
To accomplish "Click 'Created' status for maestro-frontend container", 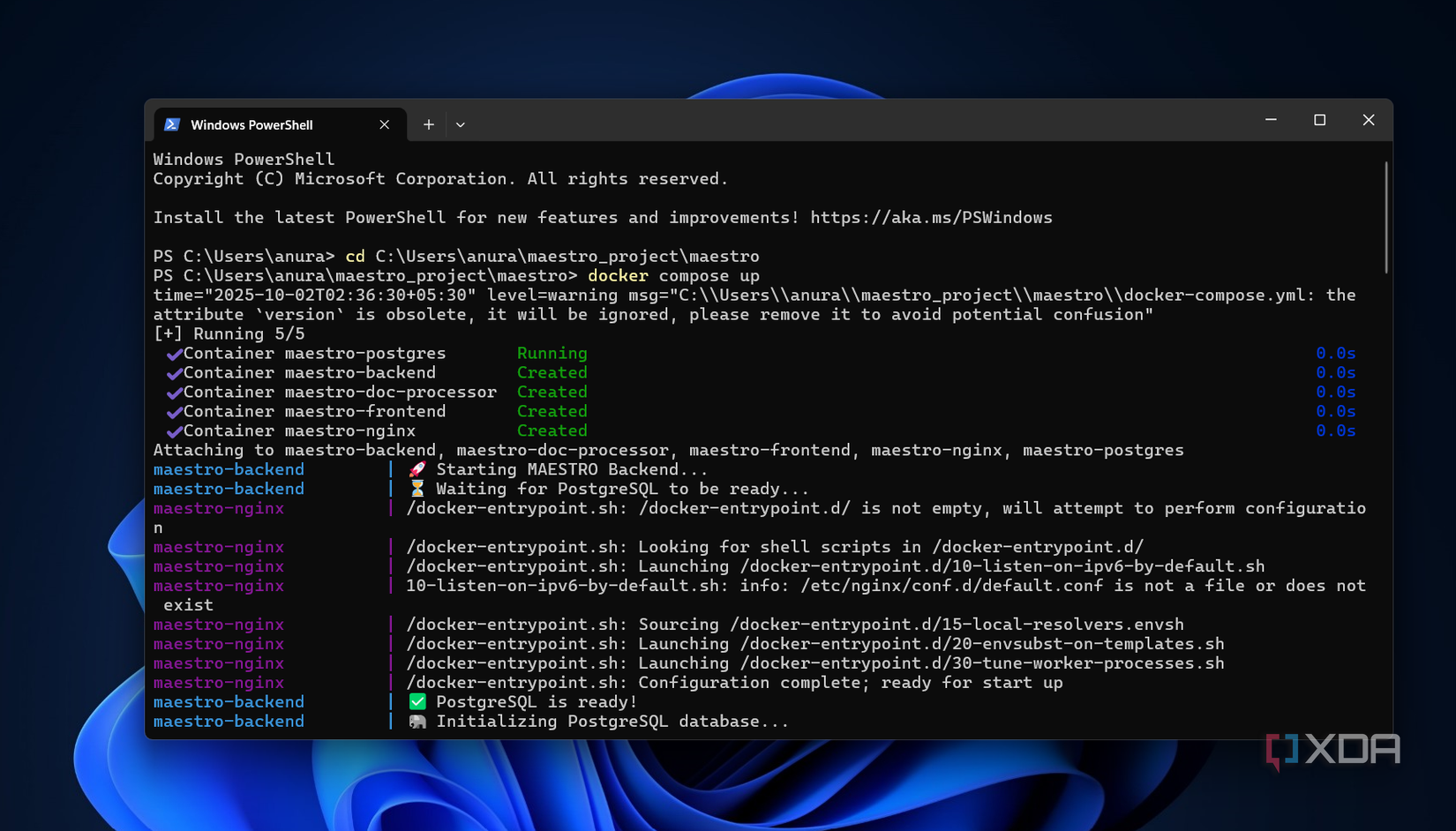I will click(552, 411).
